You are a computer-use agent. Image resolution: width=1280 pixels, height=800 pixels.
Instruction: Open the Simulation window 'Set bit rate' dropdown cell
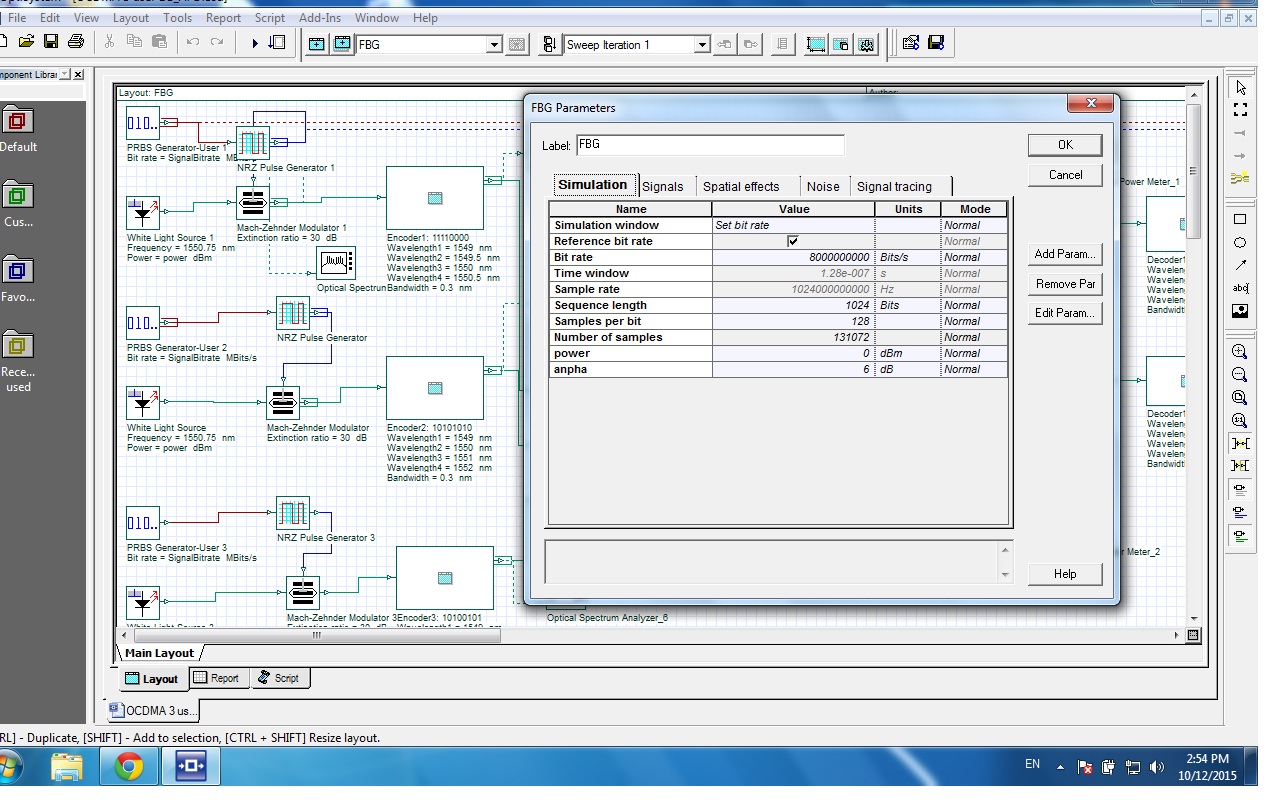click(x=793, y=225)
